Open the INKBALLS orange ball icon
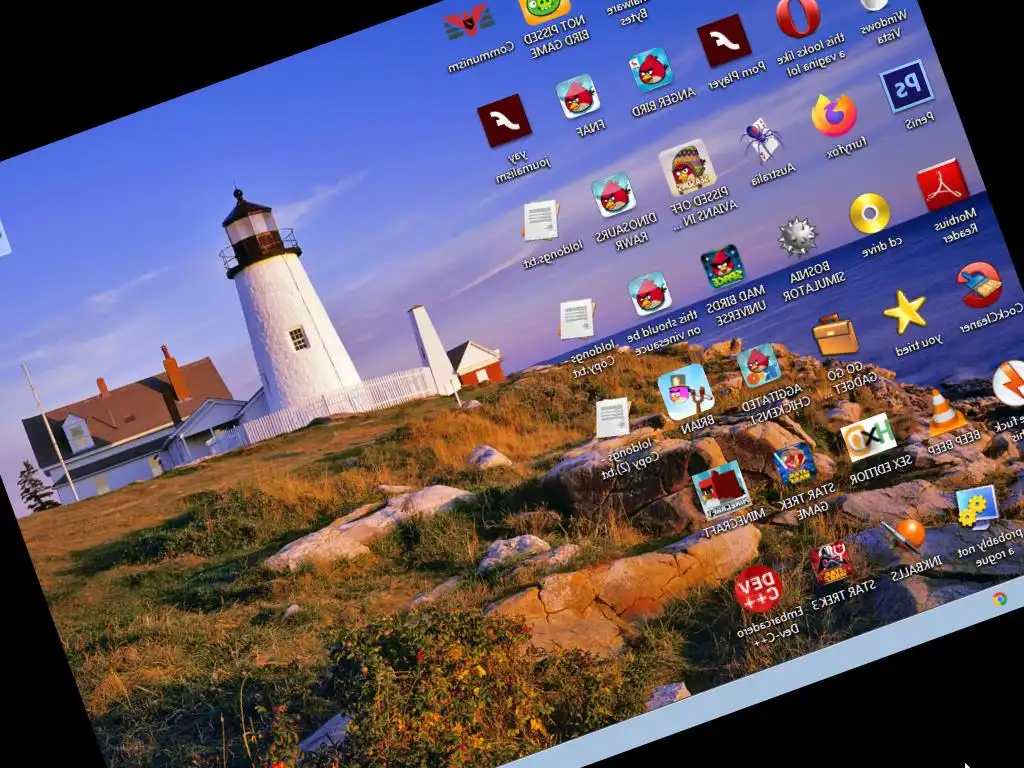1024x768 pixels. [904, 536]
